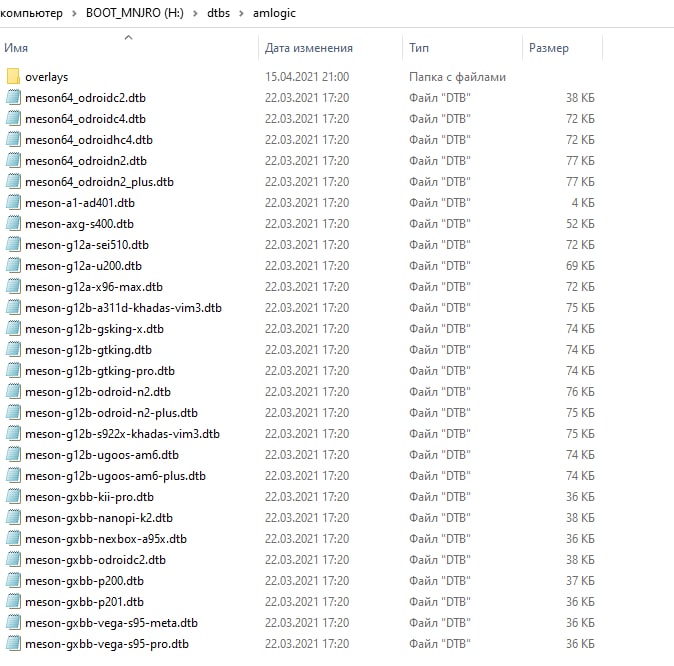Image resolution: width=674 pixels, height=666 pixels.
Task: Select icon of meson64_odroidc4.dtb
Action: (13, 119)
